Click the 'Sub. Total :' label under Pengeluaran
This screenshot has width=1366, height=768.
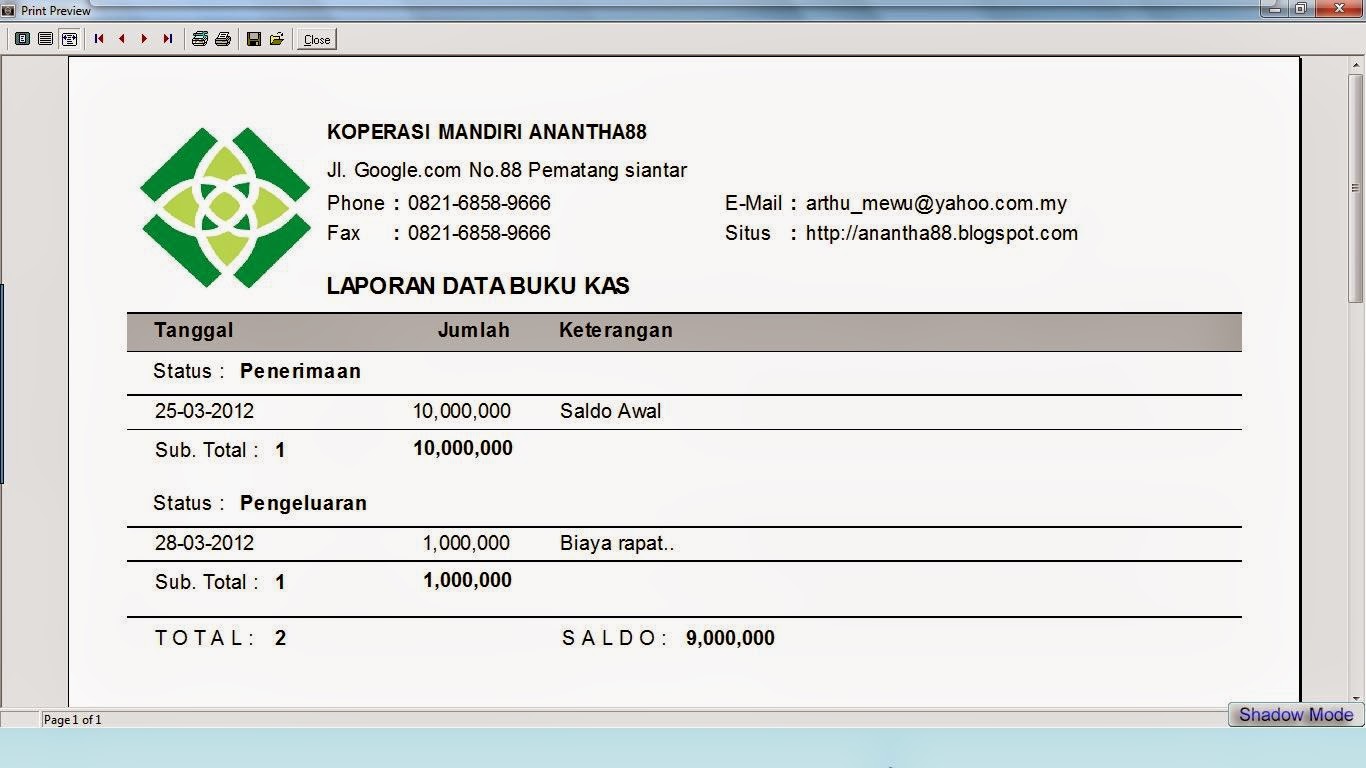(x=206, y=582)
